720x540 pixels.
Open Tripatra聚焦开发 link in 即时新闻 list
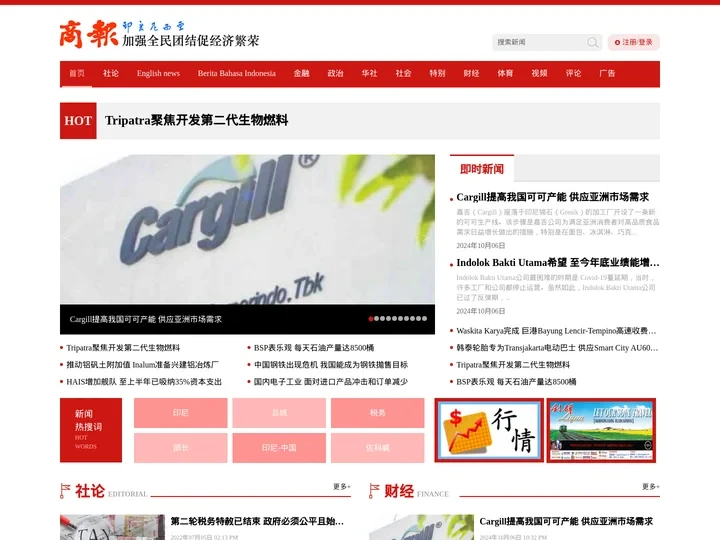point(513,365)
